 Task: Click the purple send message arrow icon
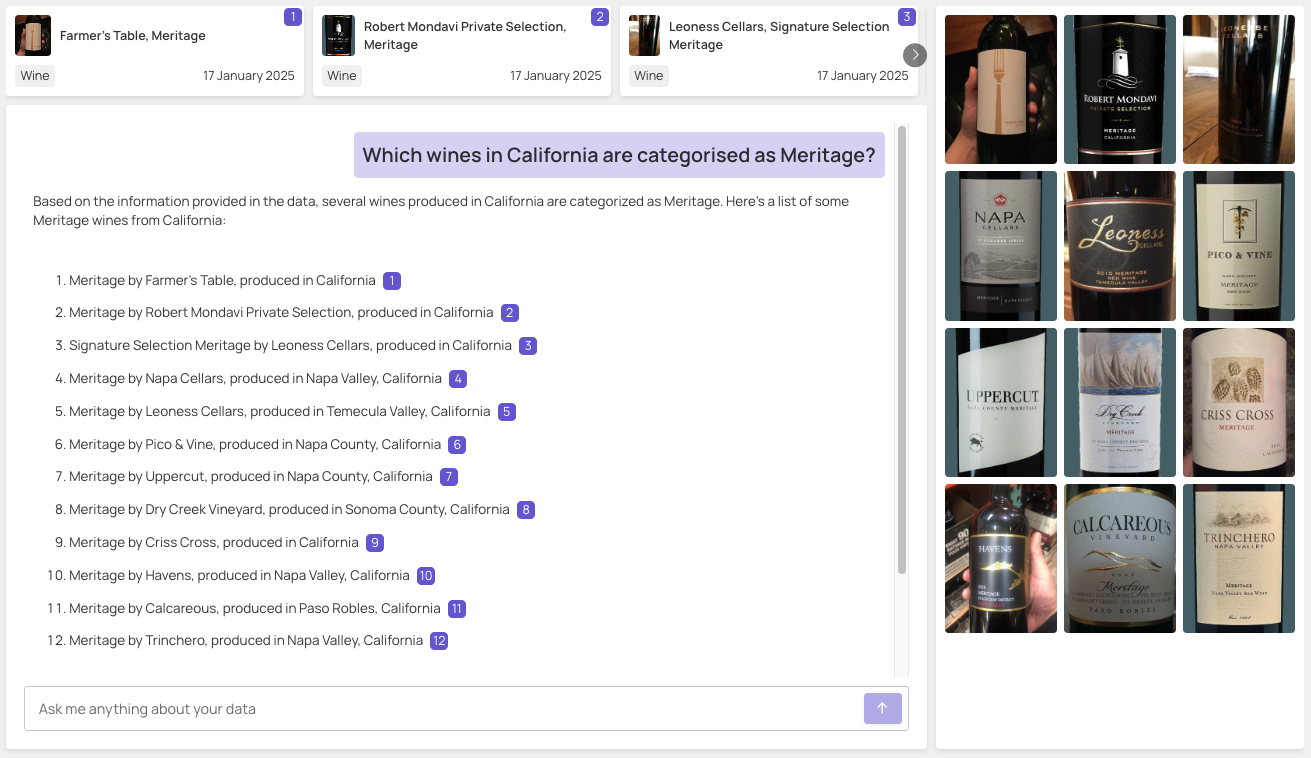(882, 708)
